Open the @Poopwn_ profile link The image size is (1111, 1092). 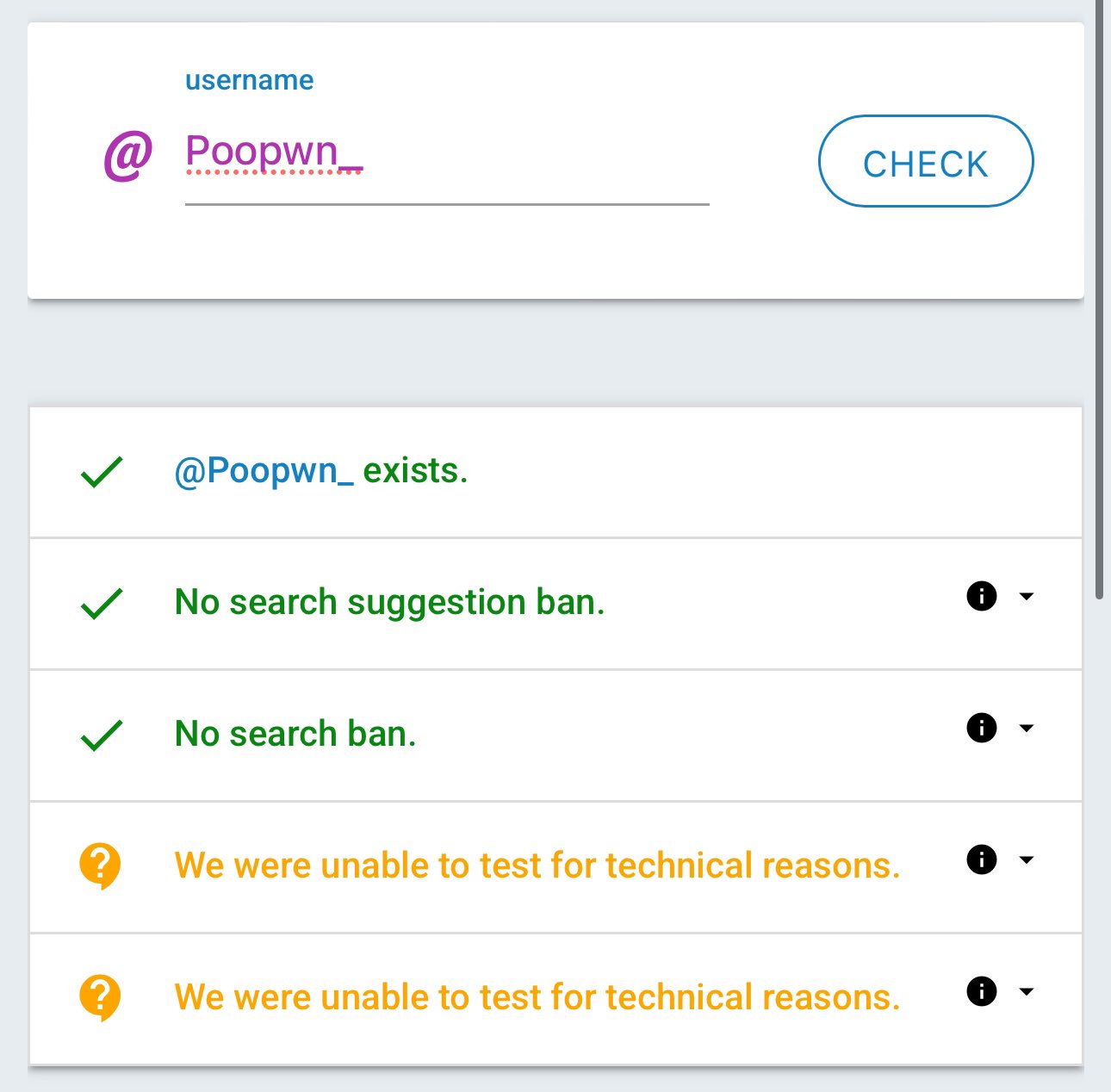coord(264,471)
